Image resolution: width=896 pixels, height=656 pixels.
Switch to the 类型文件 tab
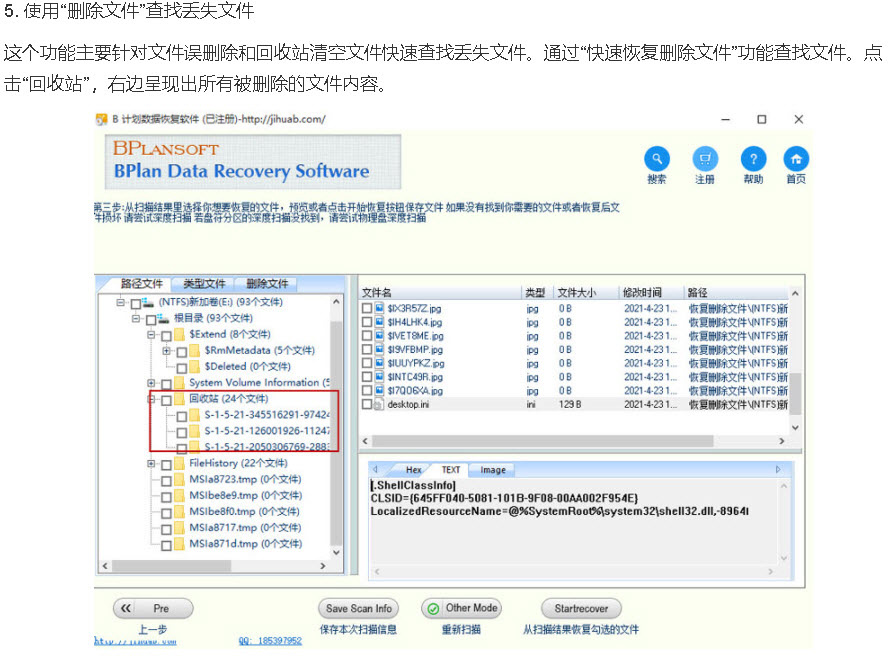[204, 283]
